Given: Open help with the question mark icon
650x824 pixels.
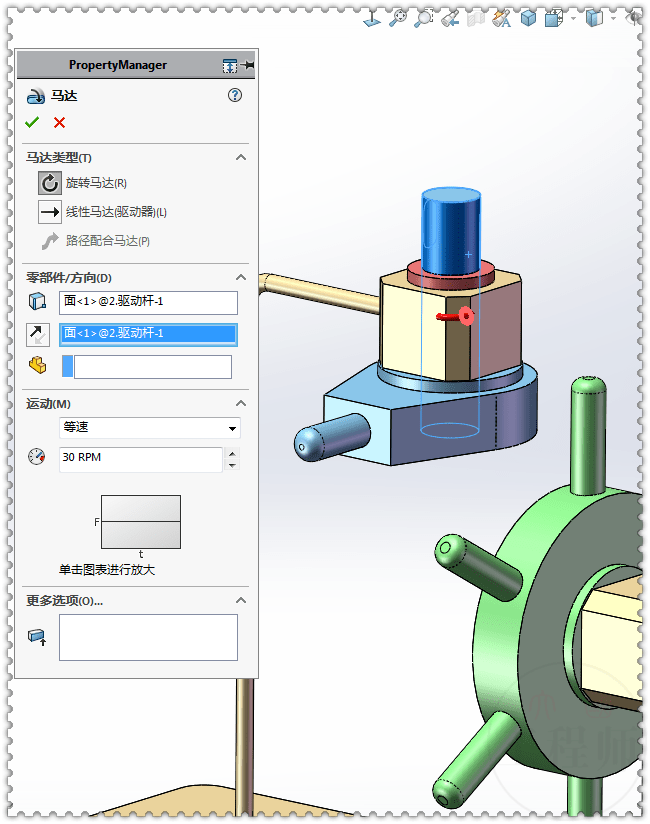Looking at the screenshot, I should (235, 95).
